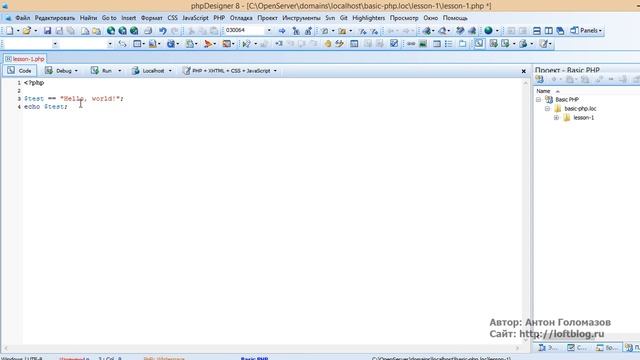This screenshot has height=360, width=640.
Task: Click the Open folder icon
Action: (x=27, y=31)
